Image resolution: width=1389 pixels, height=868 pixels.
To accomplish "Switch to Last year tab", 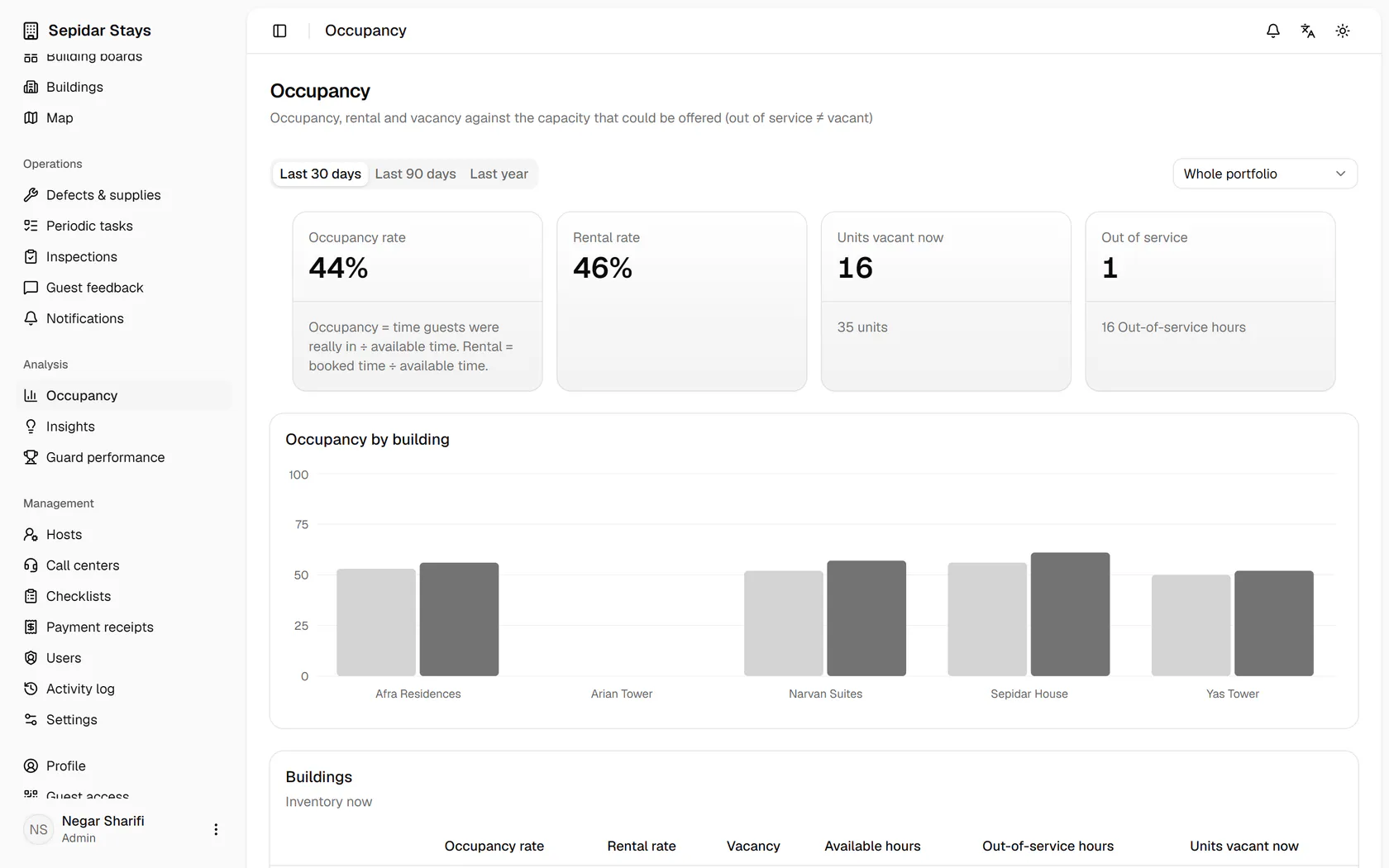I will (x=499, y=174).
